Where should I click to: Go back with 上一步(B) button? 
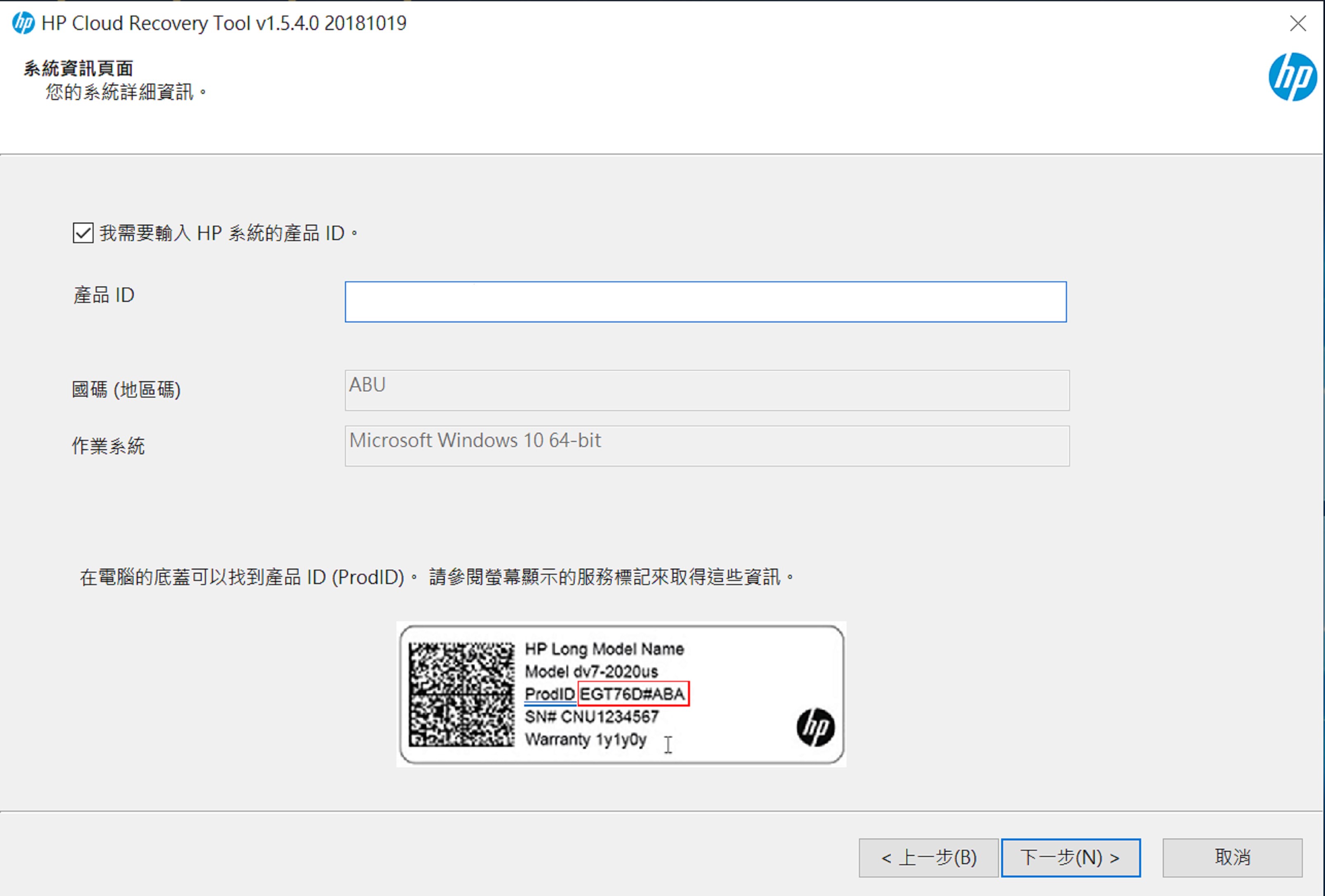(x=928, y=857)
